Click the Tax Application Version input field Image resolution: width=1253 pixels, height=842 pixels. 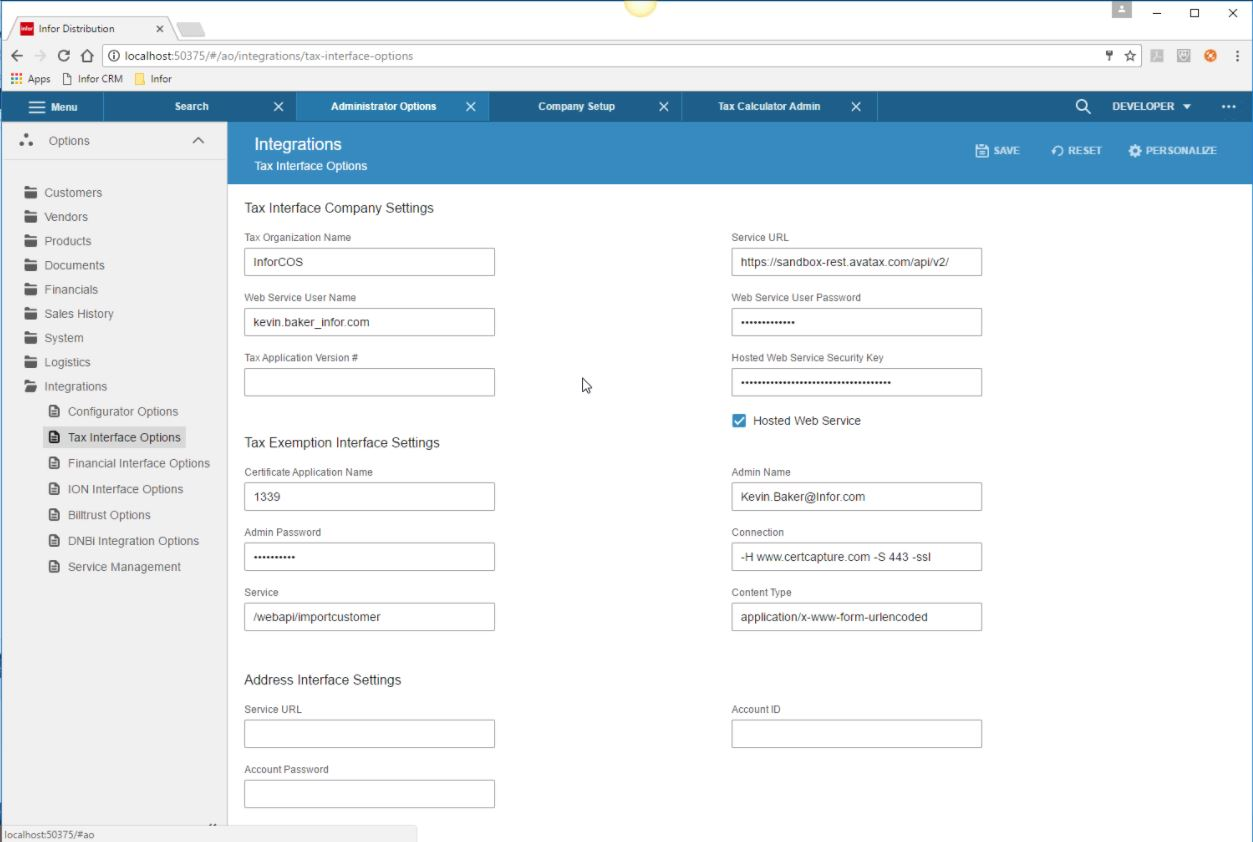[369, 381]
